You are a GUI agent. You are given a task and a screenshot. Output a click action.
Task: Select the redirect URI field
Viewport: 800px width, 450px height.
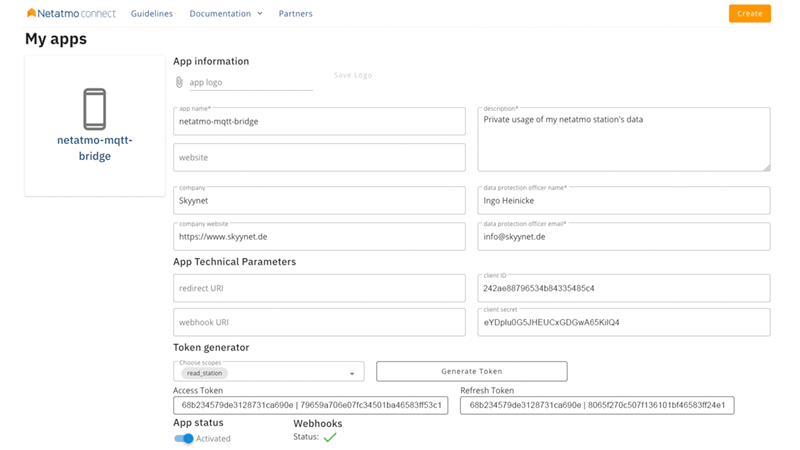(319, 288)
